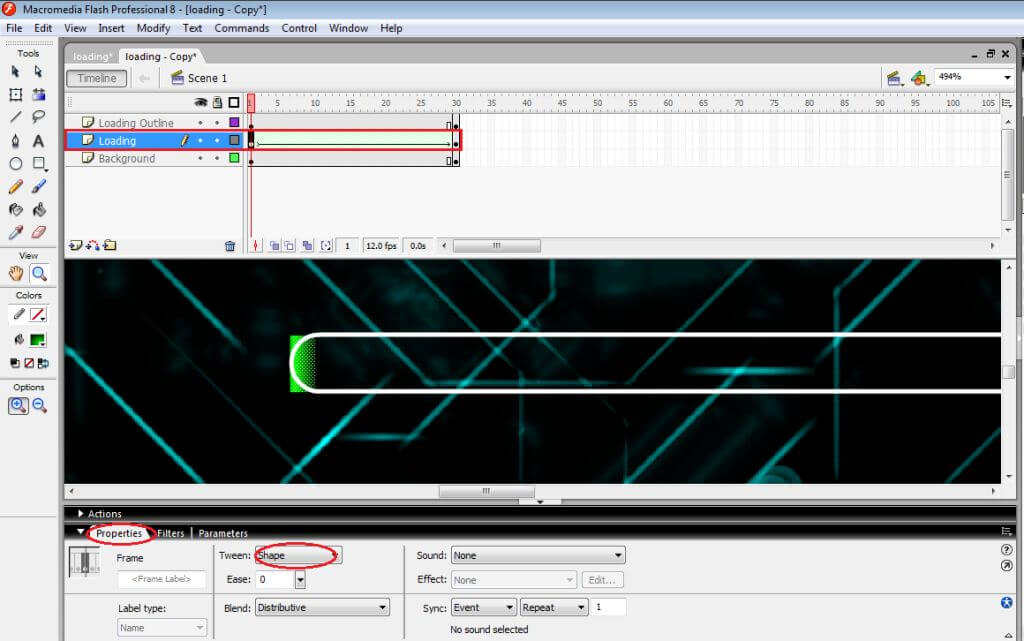Open the Sound dropdown set to None
Image resolution: width=1024 pixels, height=641 pixels.
point(538,555)
